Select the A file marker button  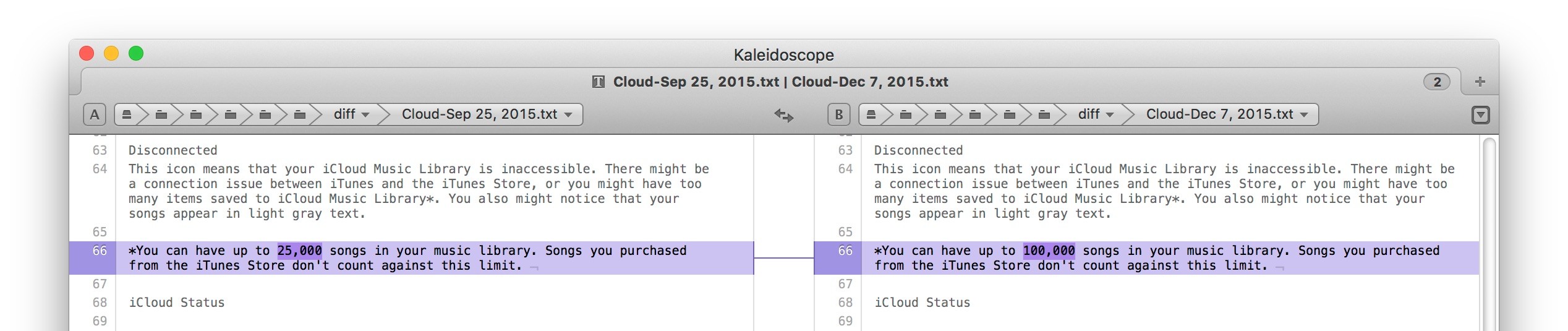95,114
